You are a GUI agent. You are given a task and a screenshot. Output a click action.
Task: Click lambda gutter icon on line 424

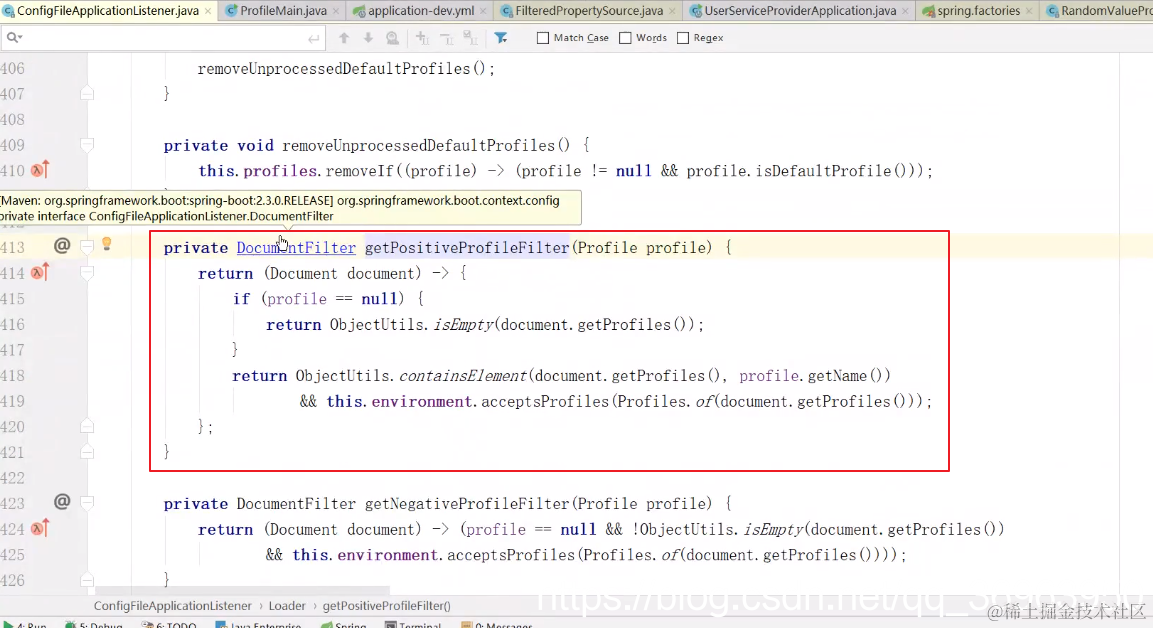coord(40,528)
